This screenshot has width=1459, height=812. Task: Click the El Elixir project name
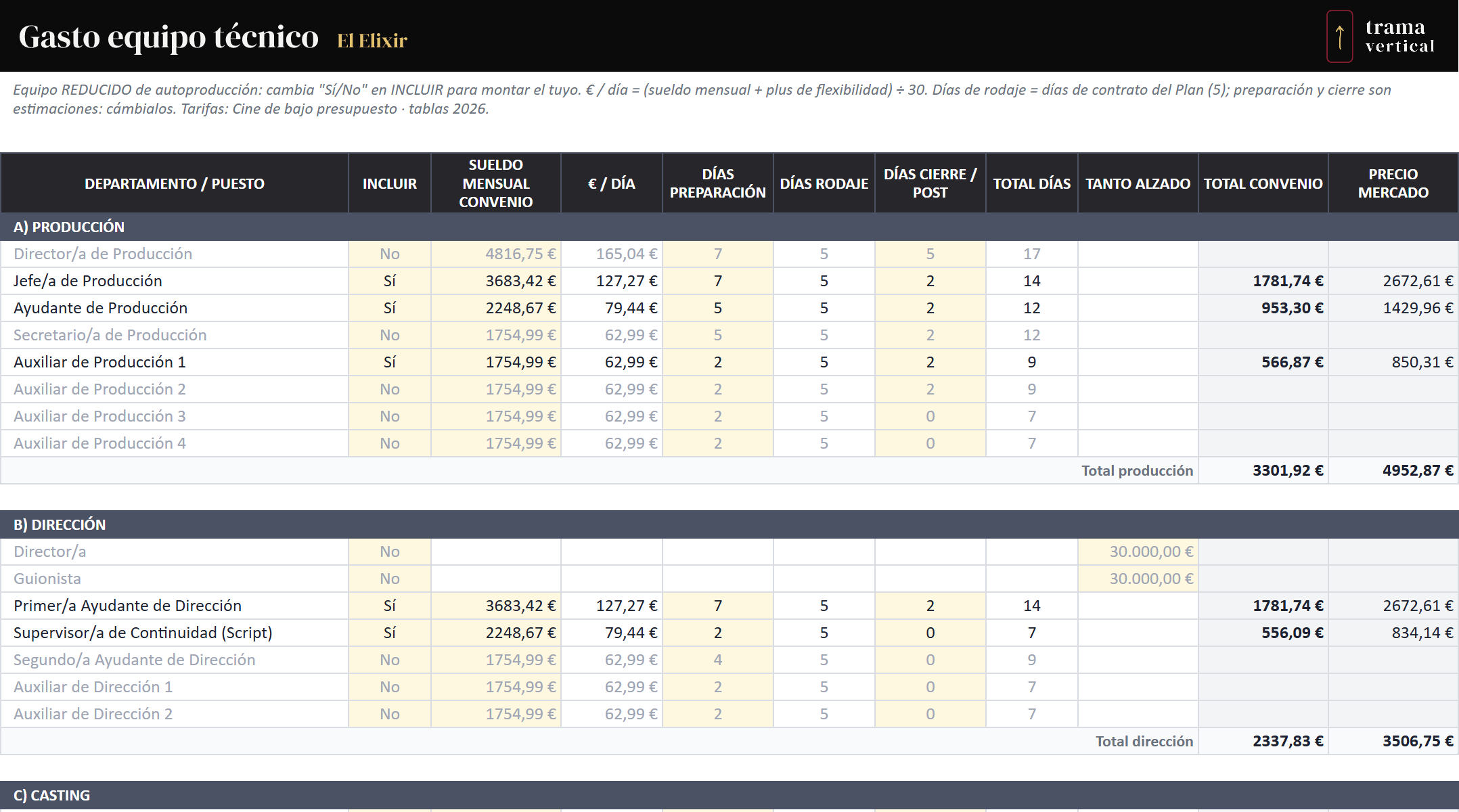[372, 41]
